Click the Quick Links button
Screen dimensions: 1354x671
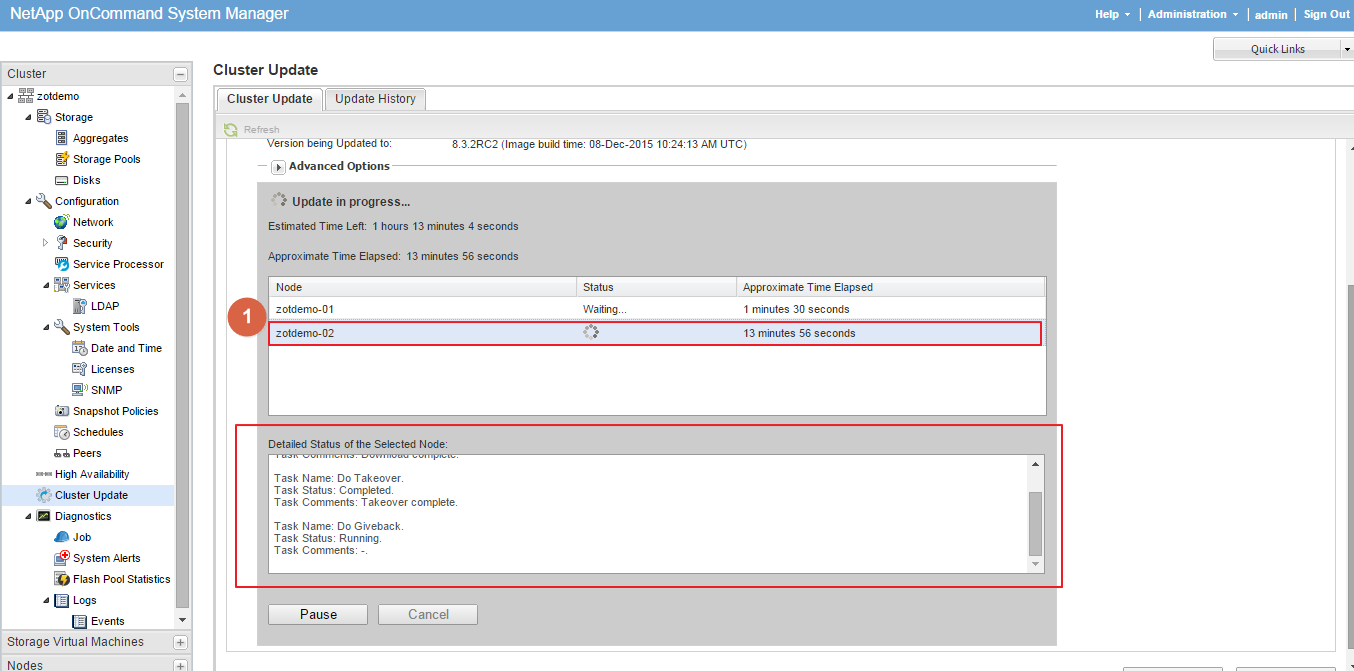(1277, 49)
